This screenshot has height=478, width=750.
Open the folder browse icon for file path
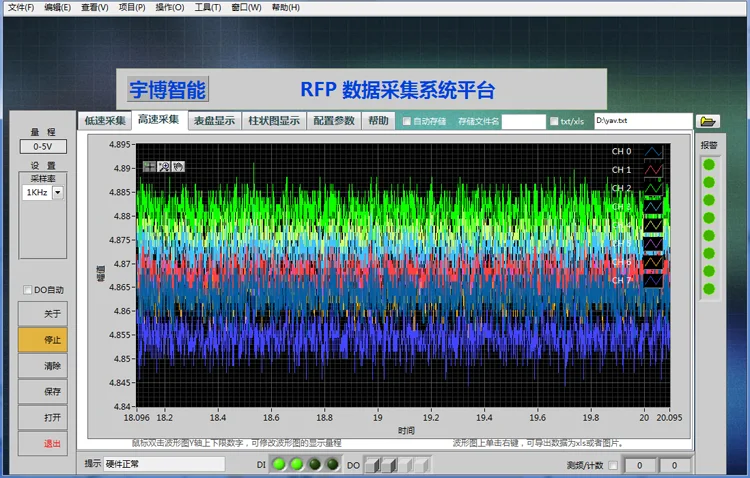(708, 121)
